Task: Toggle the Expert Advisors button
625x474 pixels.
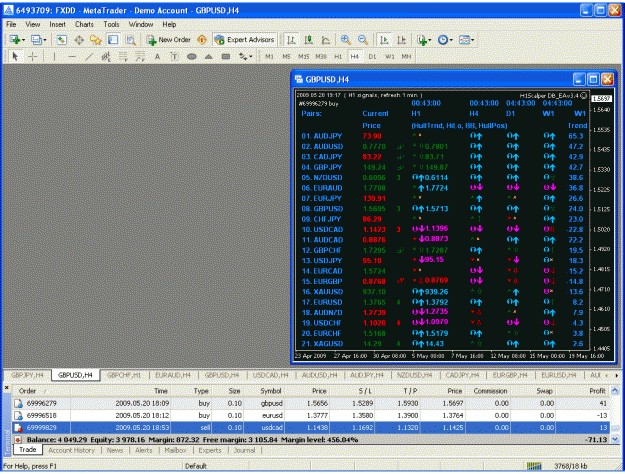Action: point(244,40)
